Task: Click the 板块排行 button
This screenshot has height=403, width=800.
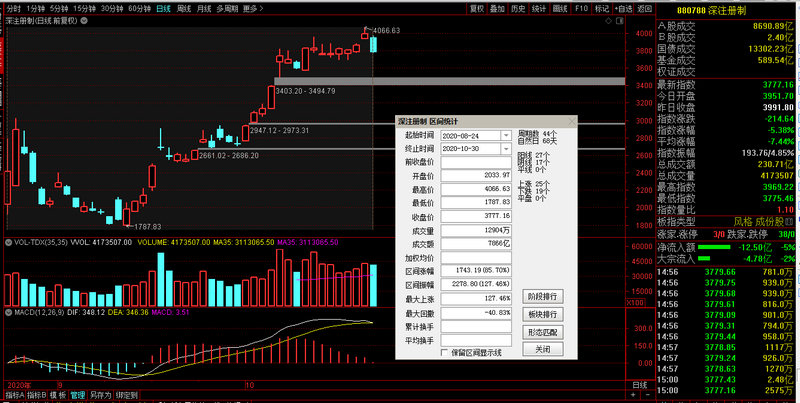Action: point(542,314)
